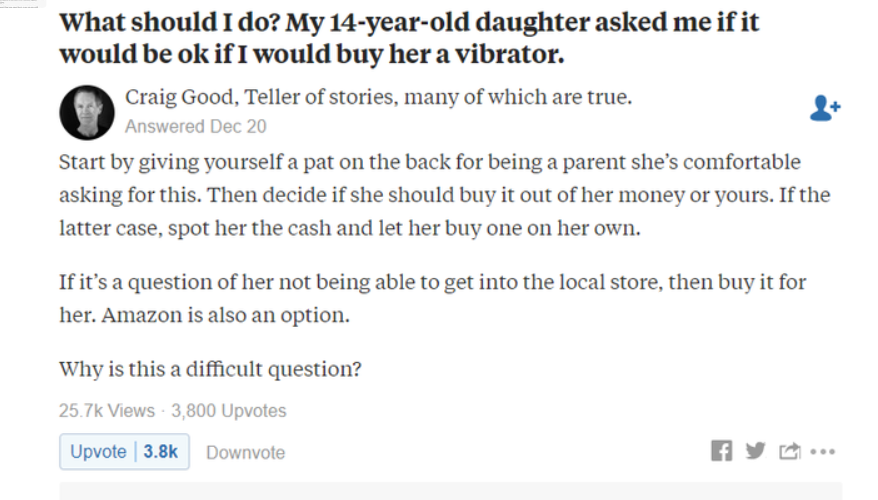Follow Craig Good using the add-person icon
The height and width of the screenshot is (500, 878).
click(825, 108)
